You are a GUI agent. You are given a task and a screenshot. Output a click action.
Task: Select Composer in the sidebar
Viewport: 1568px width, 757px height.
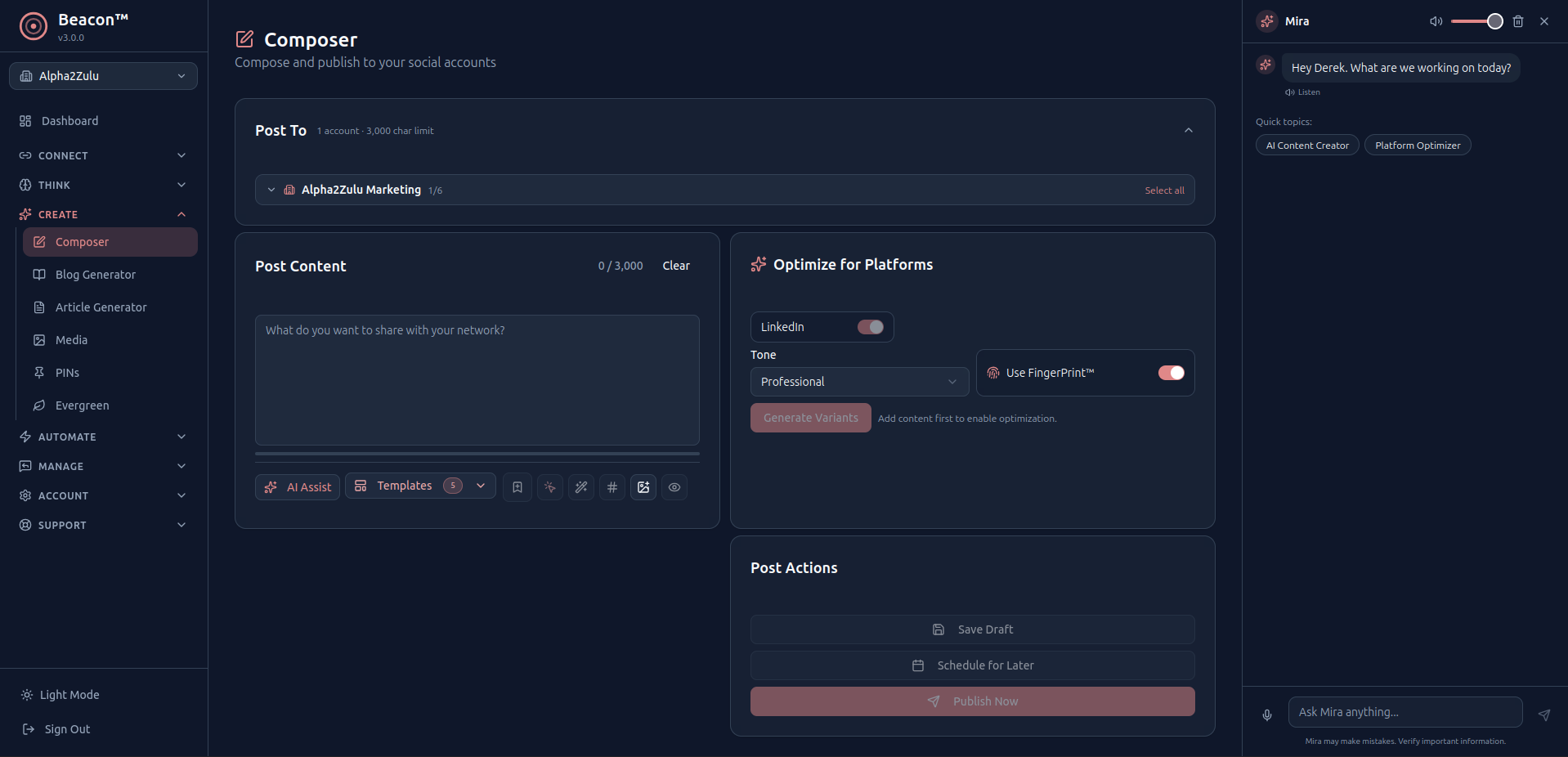(x=110, y=242)
